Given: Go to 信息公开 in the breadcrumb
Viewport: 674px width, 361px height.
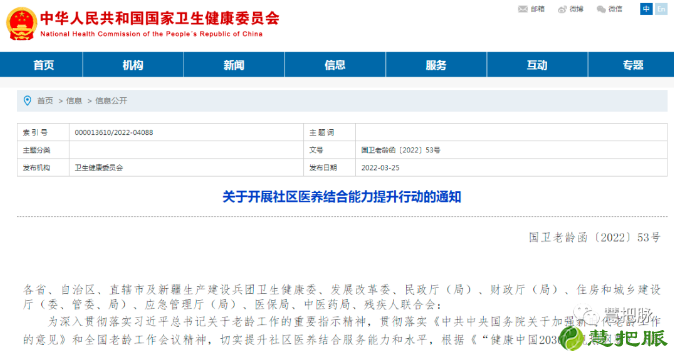Looking at the screenshot, I should tap(111, 101).
